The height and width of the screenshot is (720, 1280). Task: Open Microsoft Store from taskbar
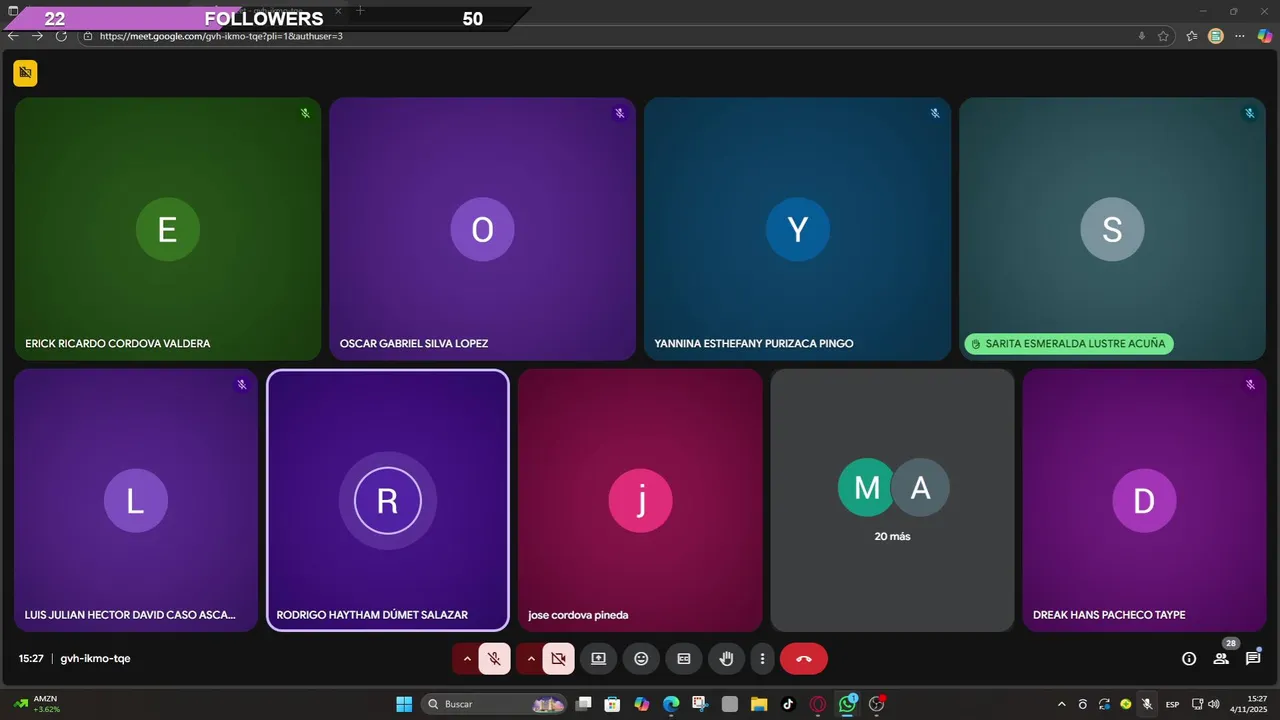[613, 704]
